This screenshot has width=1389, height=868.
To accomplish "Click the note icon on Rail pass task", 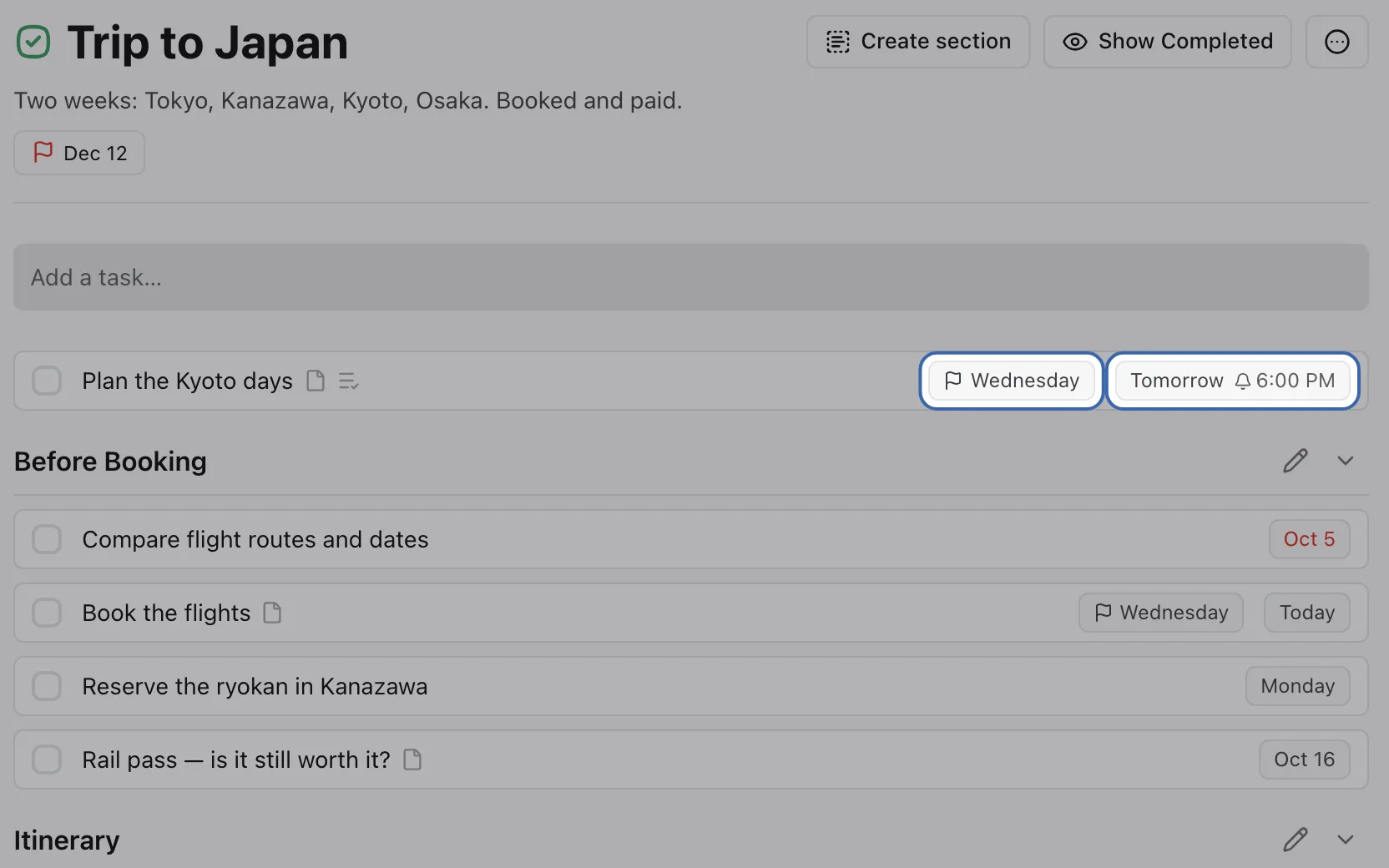I will coord(412,759).
